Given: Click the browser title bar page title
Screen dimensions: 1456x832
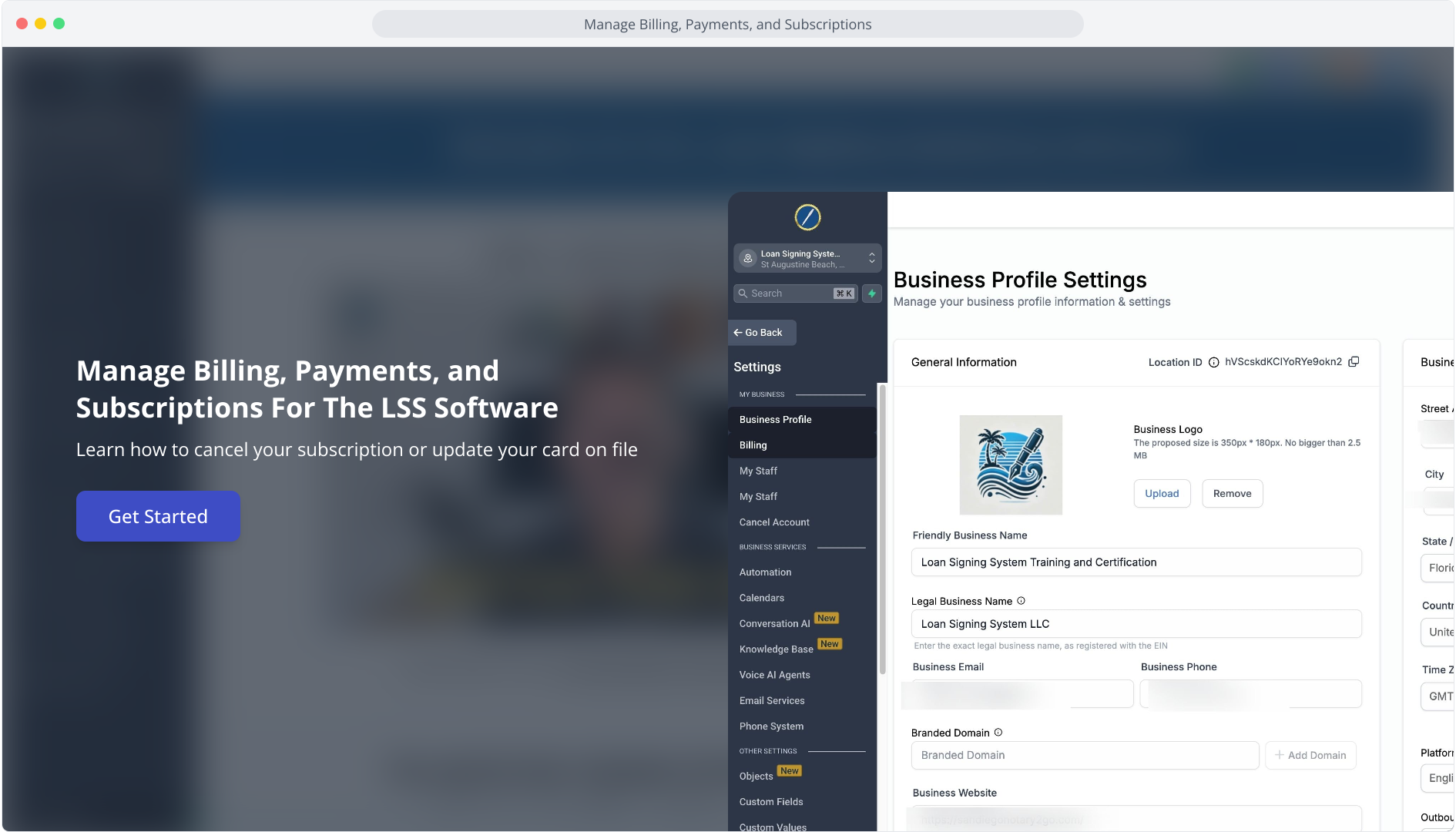Looking at the screenshot, I should (x=728, y=25).
